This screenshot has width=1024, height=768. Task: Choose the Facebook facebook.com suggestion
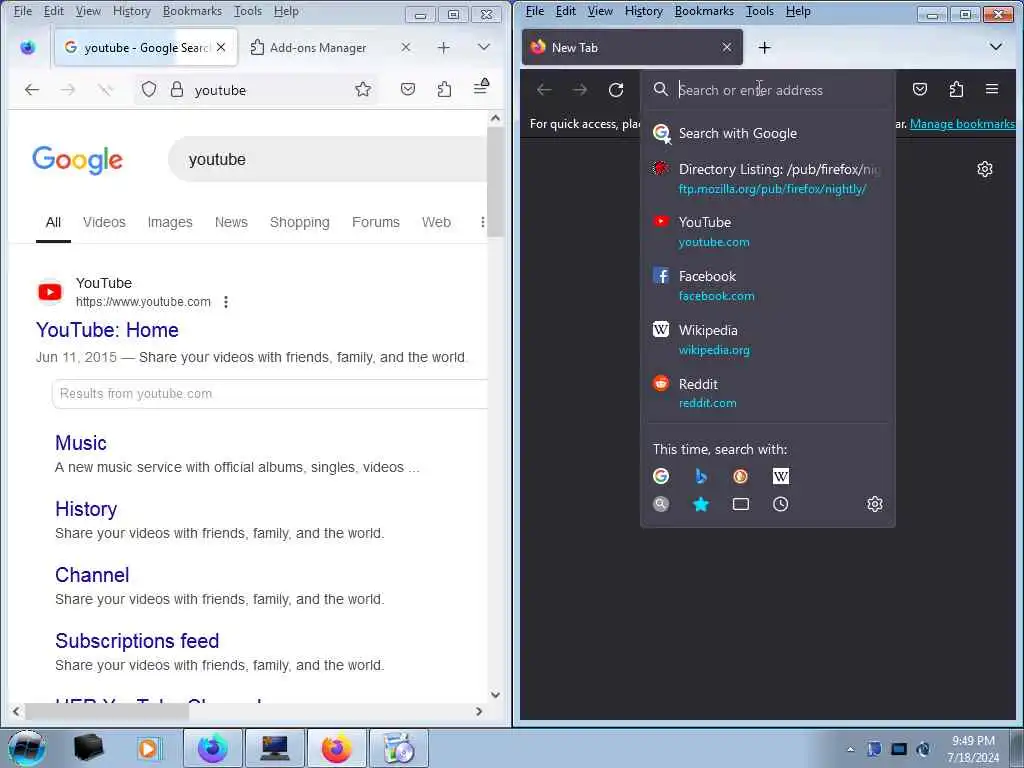click(x=767, y=285)
